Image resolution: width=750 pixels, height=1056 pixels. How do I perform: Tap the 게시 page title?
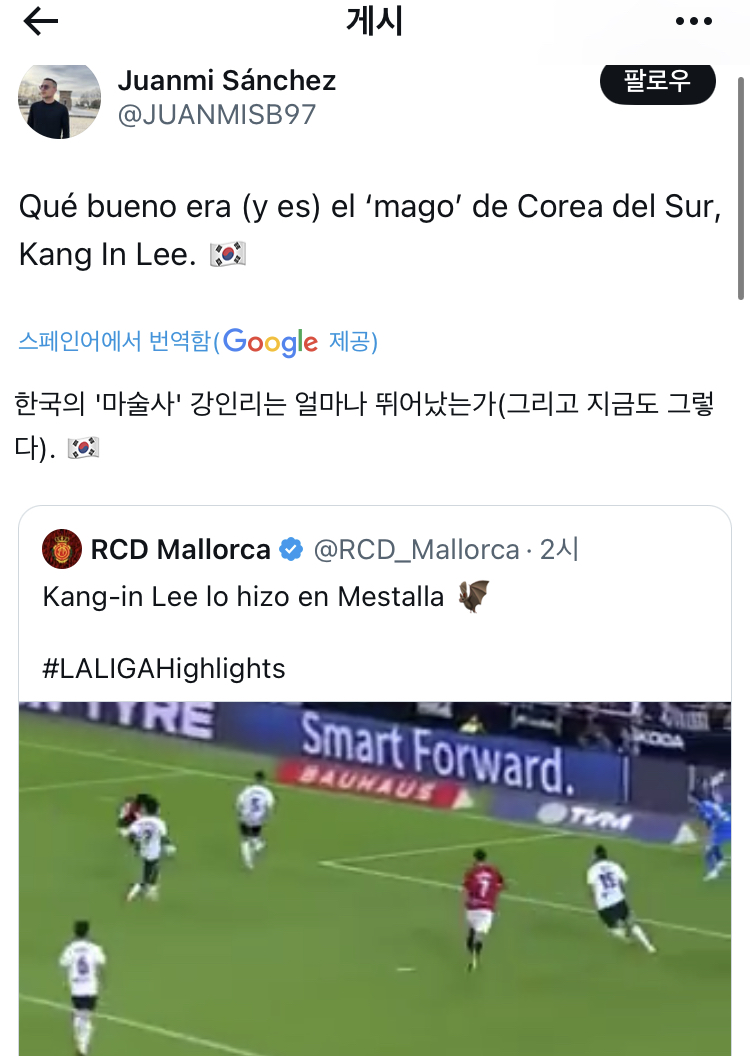click(374, 22)
